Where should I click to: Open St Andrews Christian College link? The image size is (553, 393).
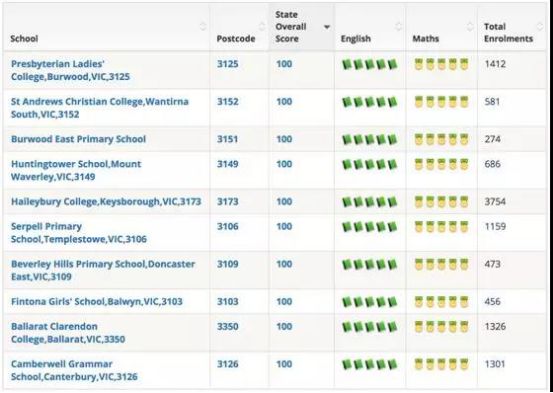[x=100, y=108]
